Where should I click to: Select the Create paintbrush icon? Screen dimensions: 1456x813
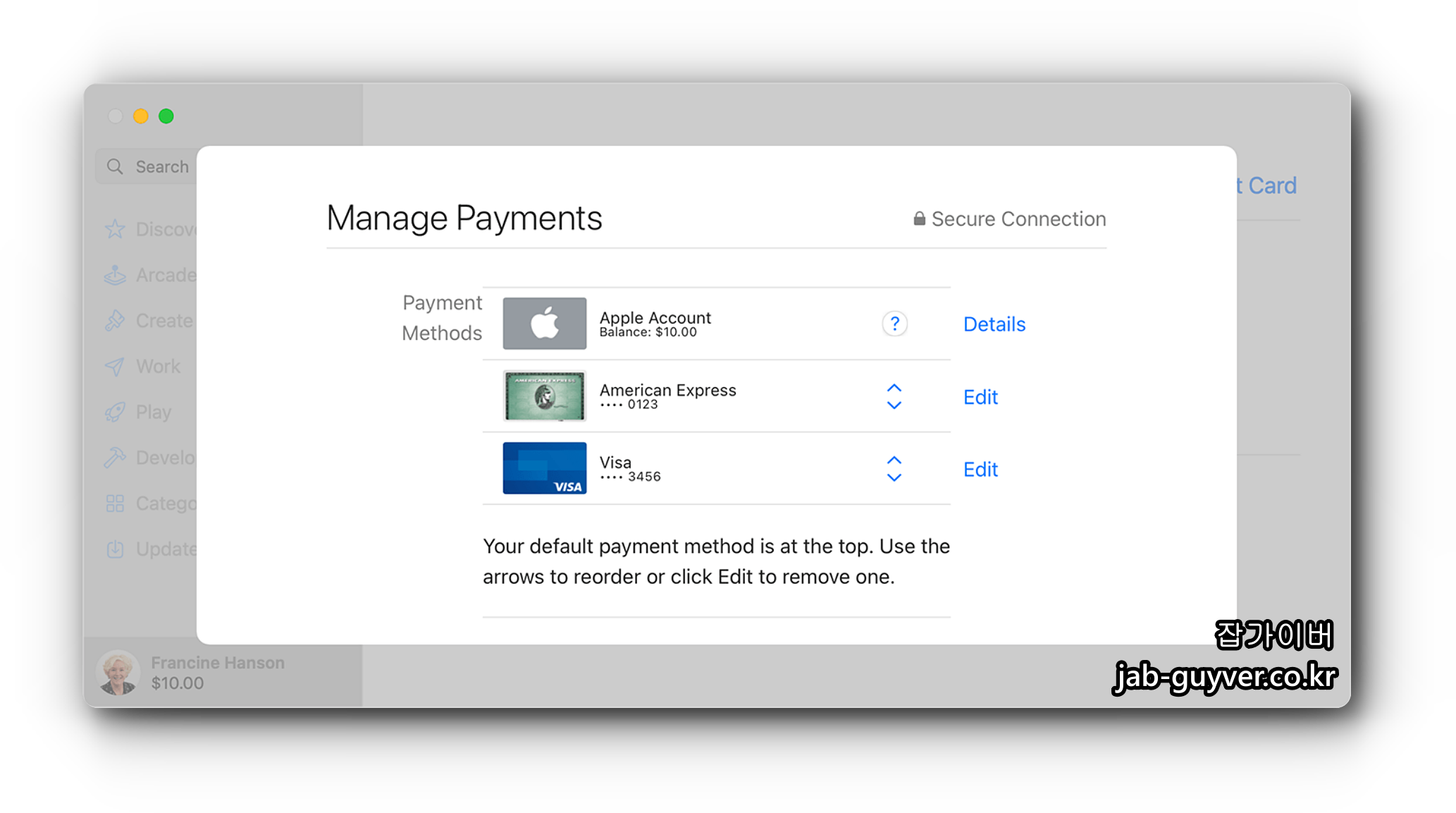click(x=115, y=321)
